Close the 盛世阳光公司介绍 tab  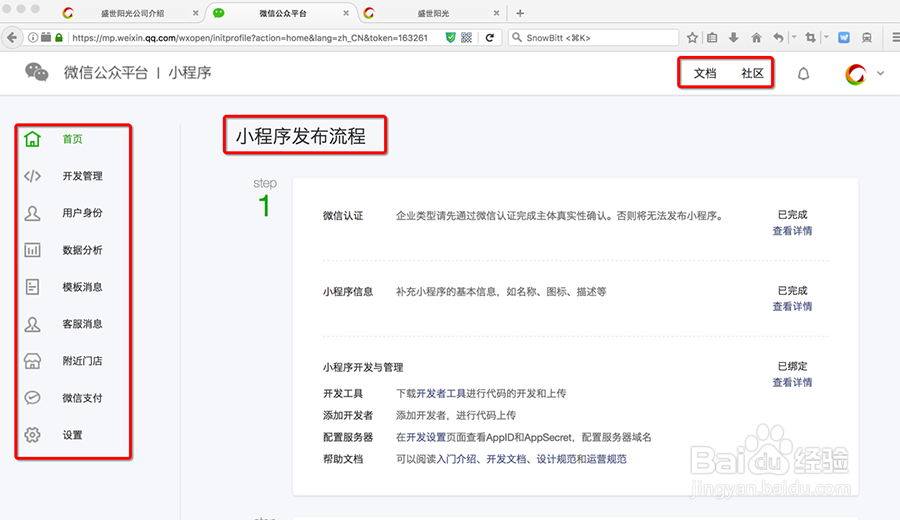pos(196,13)
